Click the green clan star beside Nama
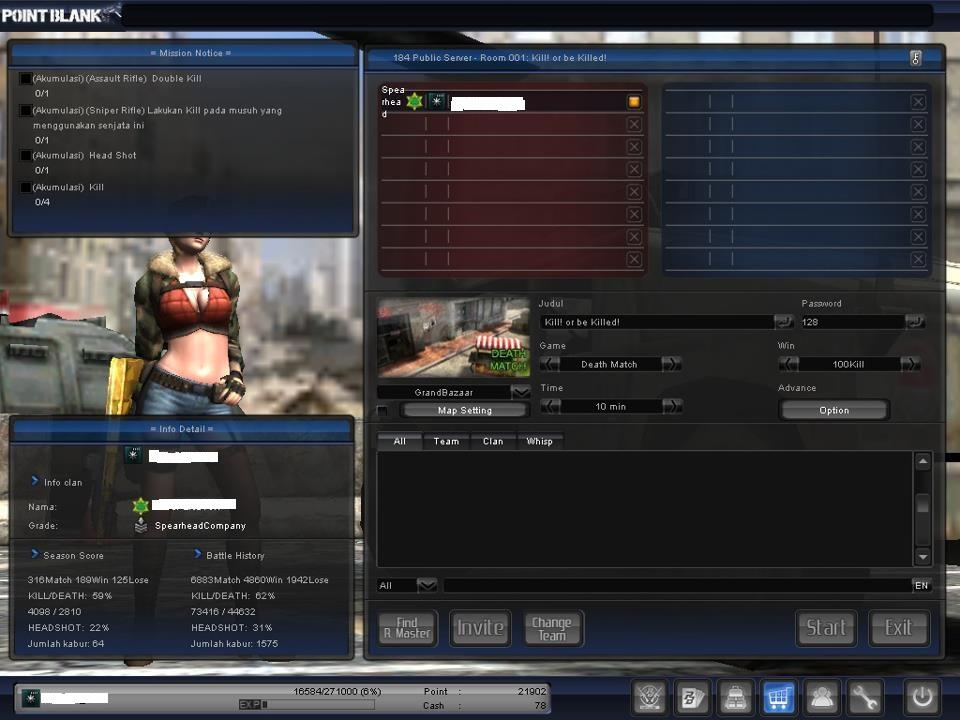This screenshot has height=720, width=960. (x=141, y=506)
